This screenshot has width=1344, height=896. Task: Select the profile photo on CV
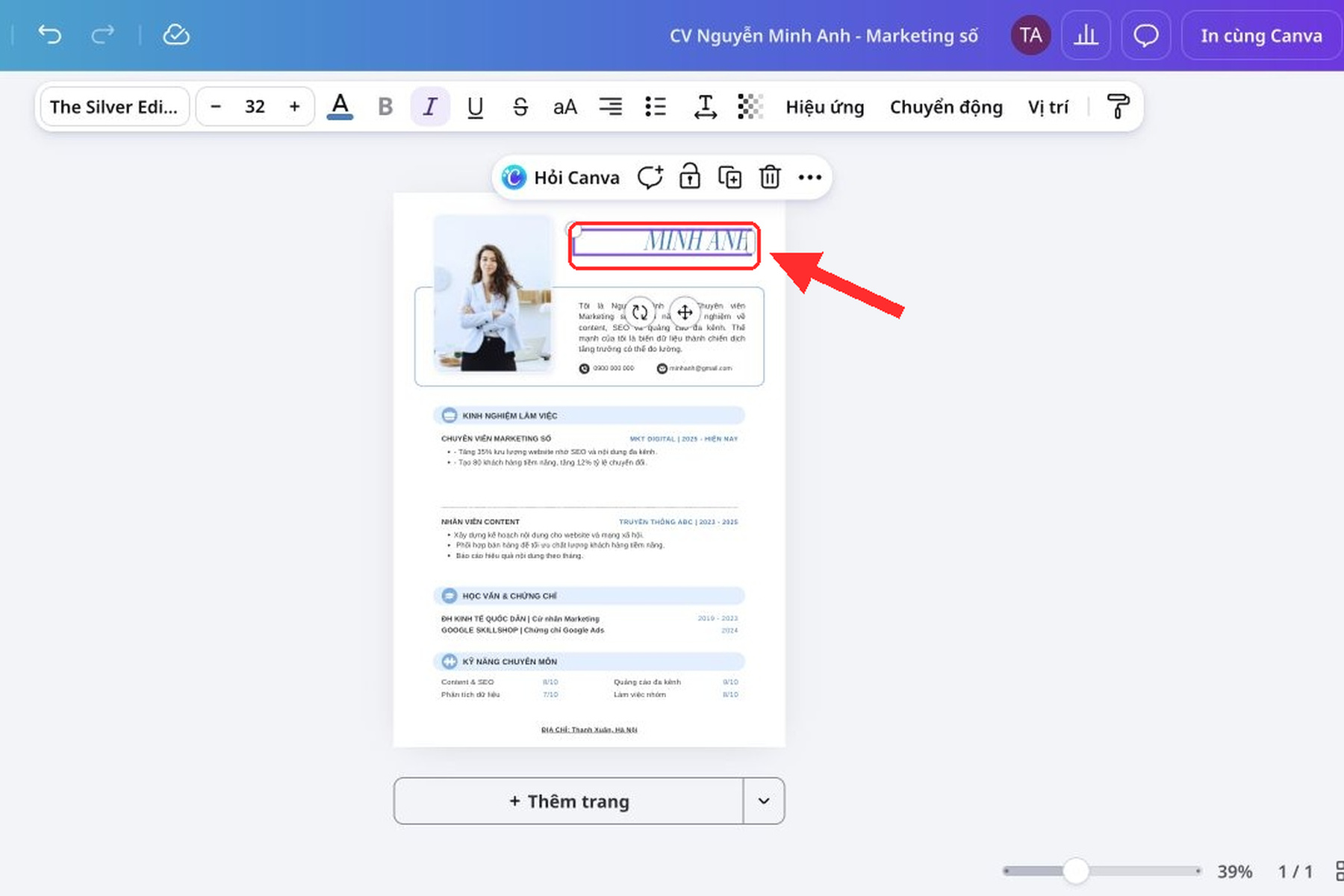(x=493, y=293)
